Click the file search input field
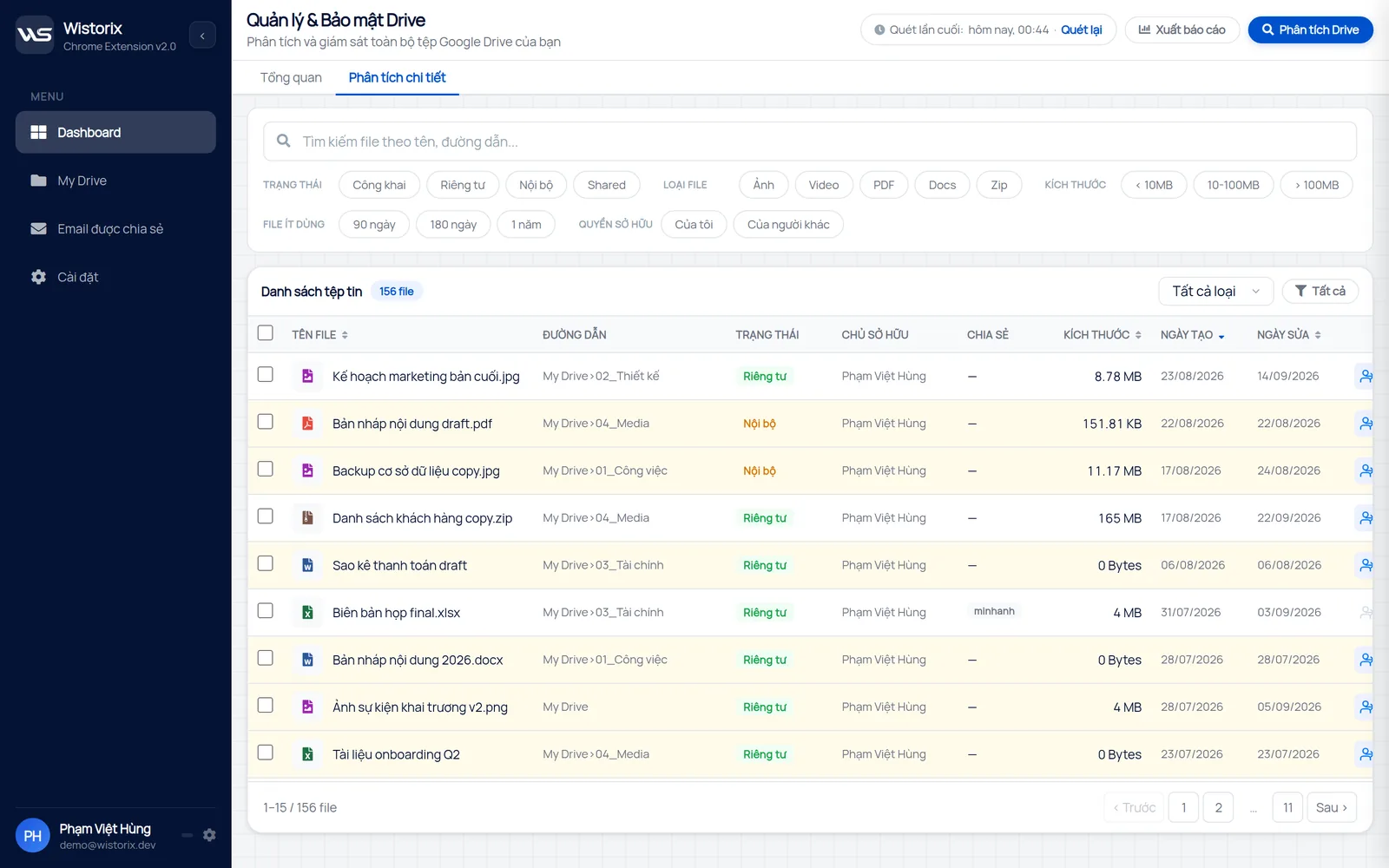This screenshot has width=1389, height=868. (x=810, y=141)
